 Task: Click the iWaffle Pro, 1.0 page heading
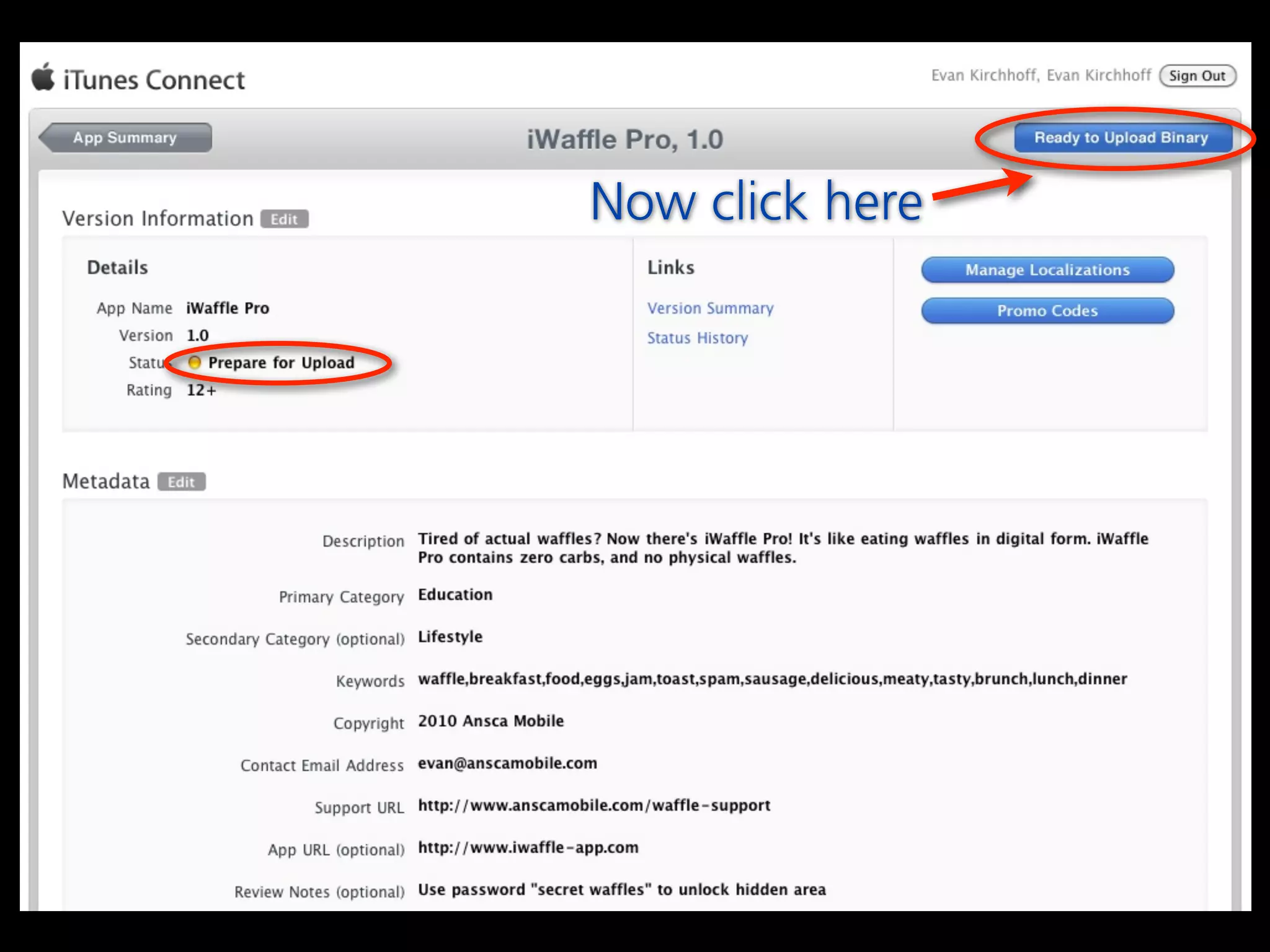(624, 139)
